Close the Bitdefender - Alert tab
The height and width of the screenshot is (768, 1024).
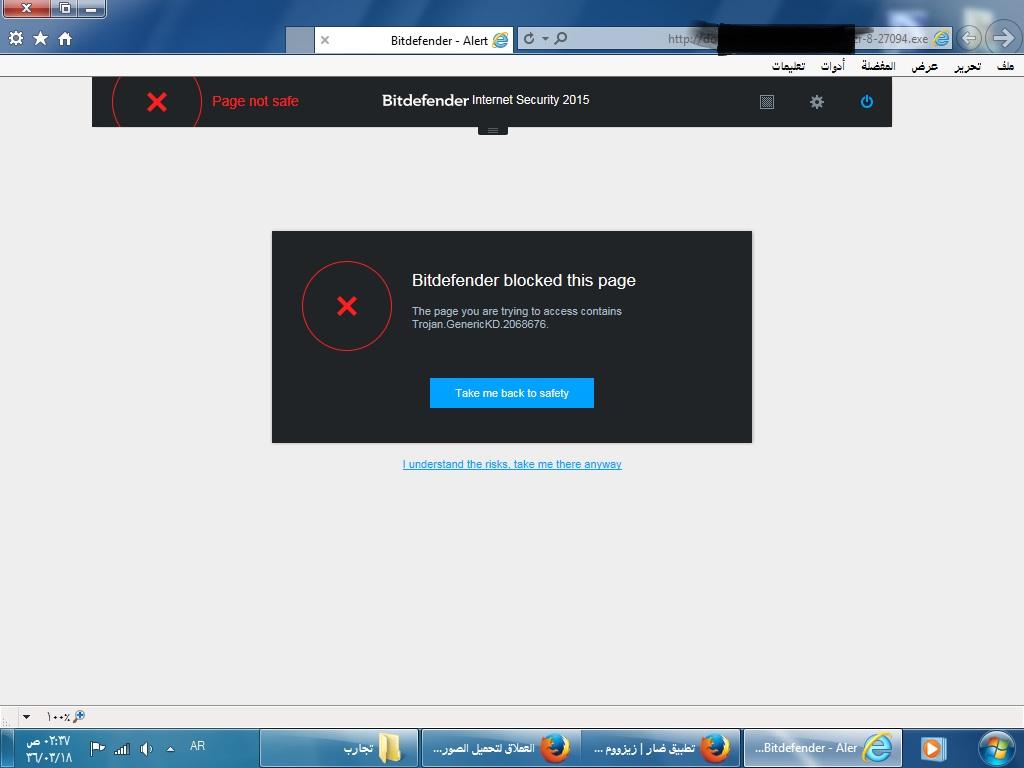coord(325,40)
